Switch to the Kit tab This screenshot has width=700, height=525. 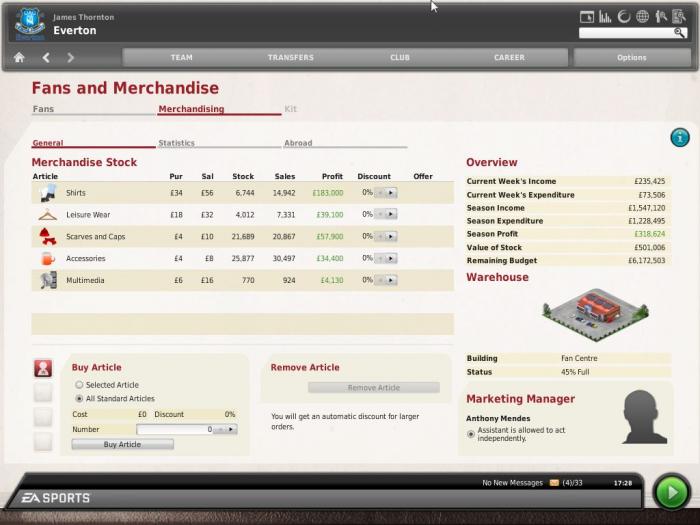290,109
